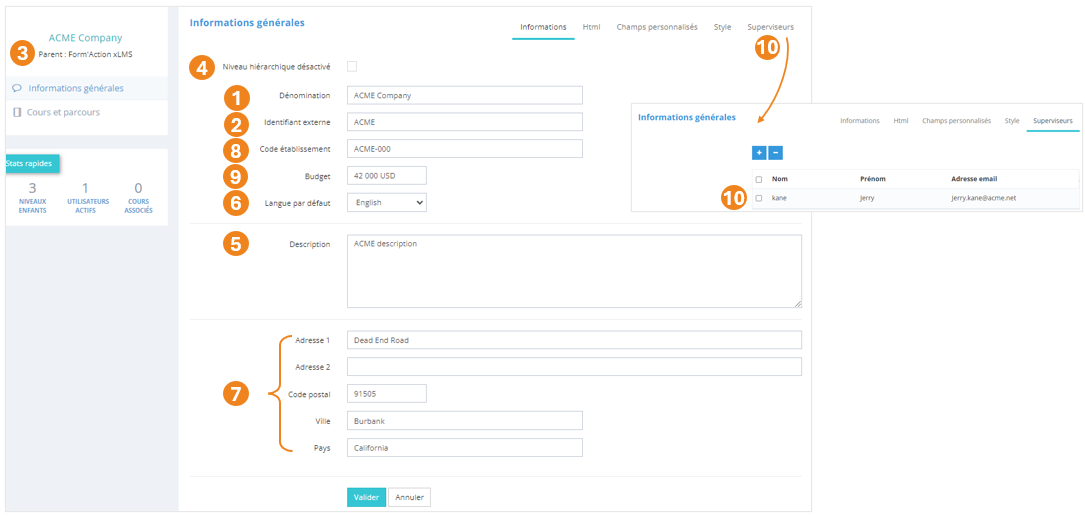Viewport: 1085px width, 516px height.
Task: Tick the select-all checkbox in Nom header
Action: pyautogui.click(x=759, y=180)
